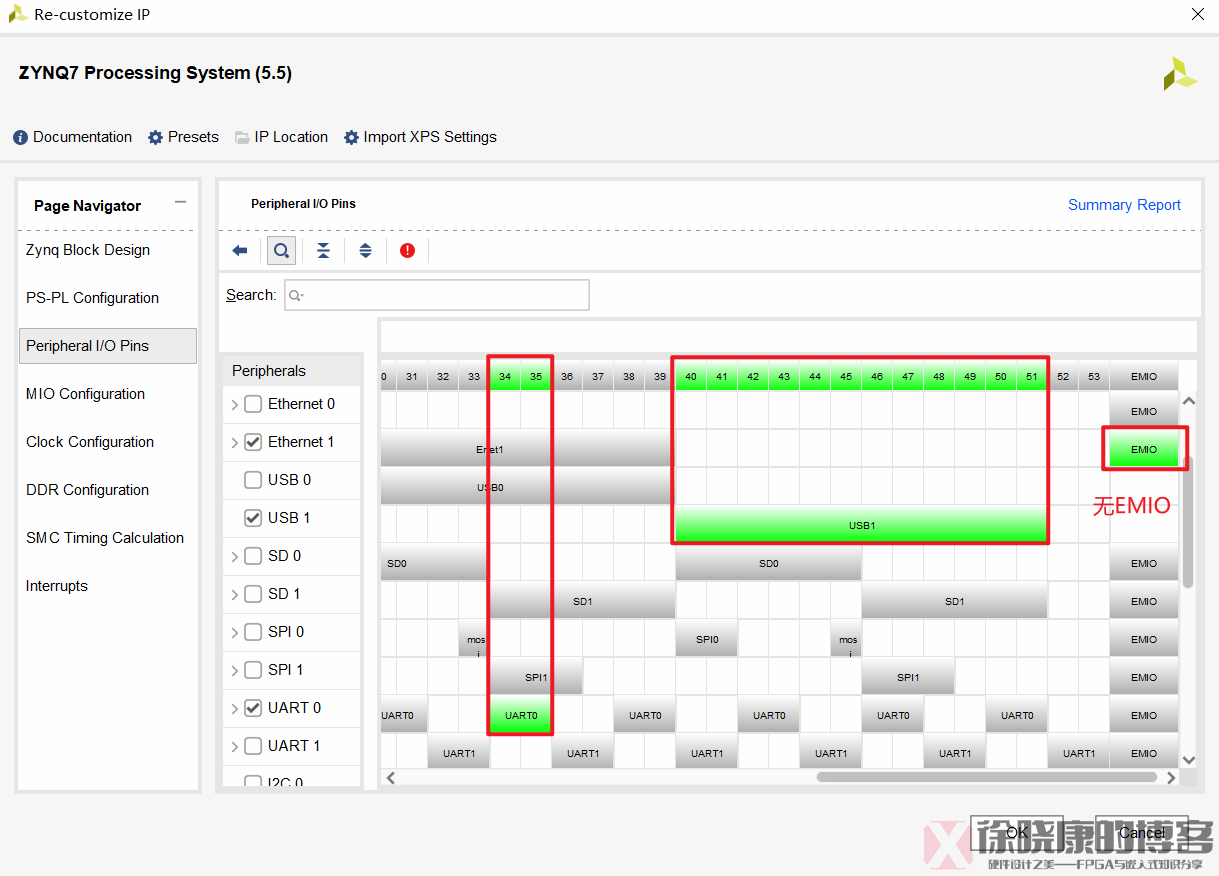This screenshot has width=1219, height=876.
Task: Go to MIO Configuration page
Action: click(x=85, y=394)
